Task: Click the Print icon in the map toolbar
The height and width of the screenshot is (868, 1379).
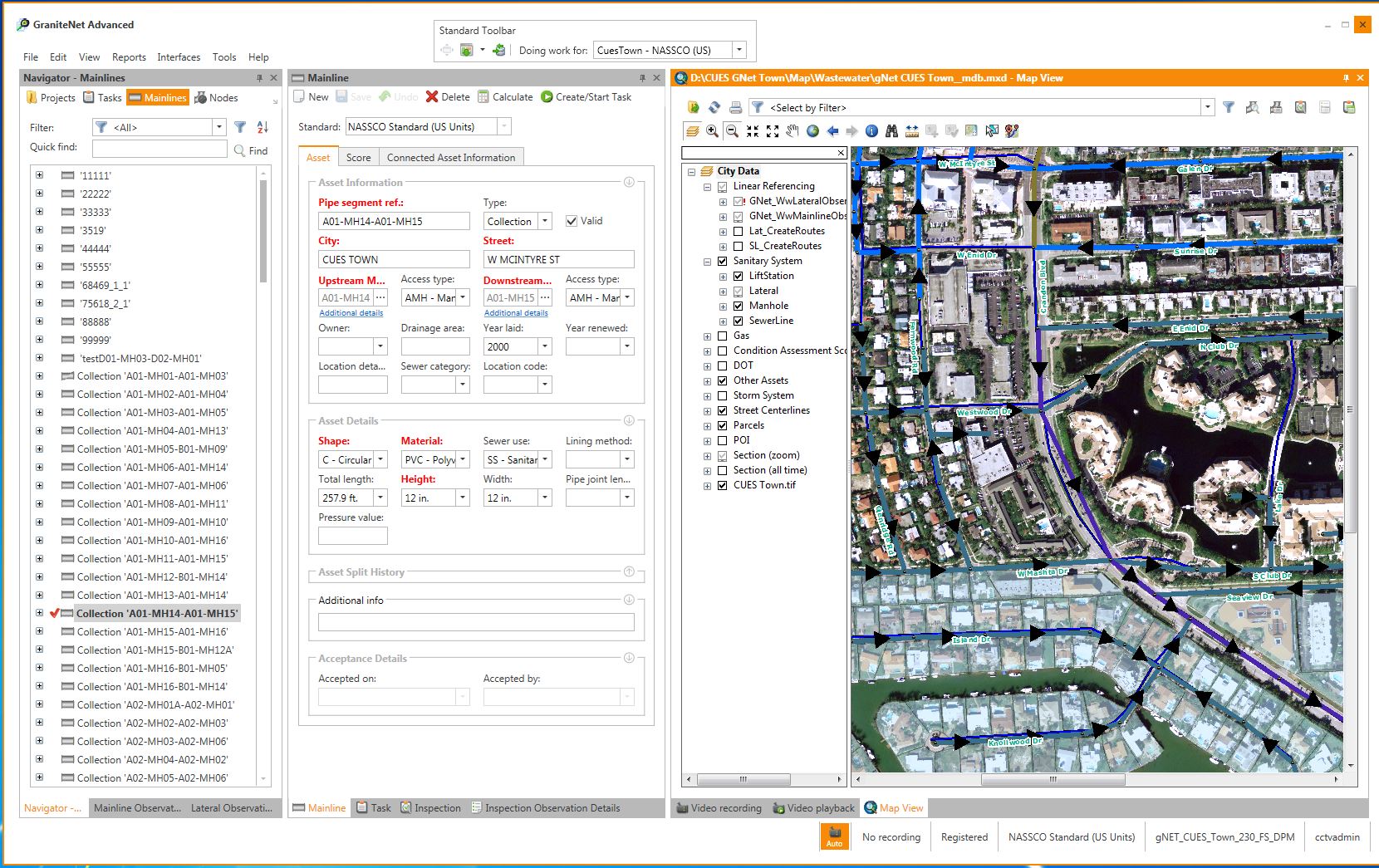Action: pos(734,107)
